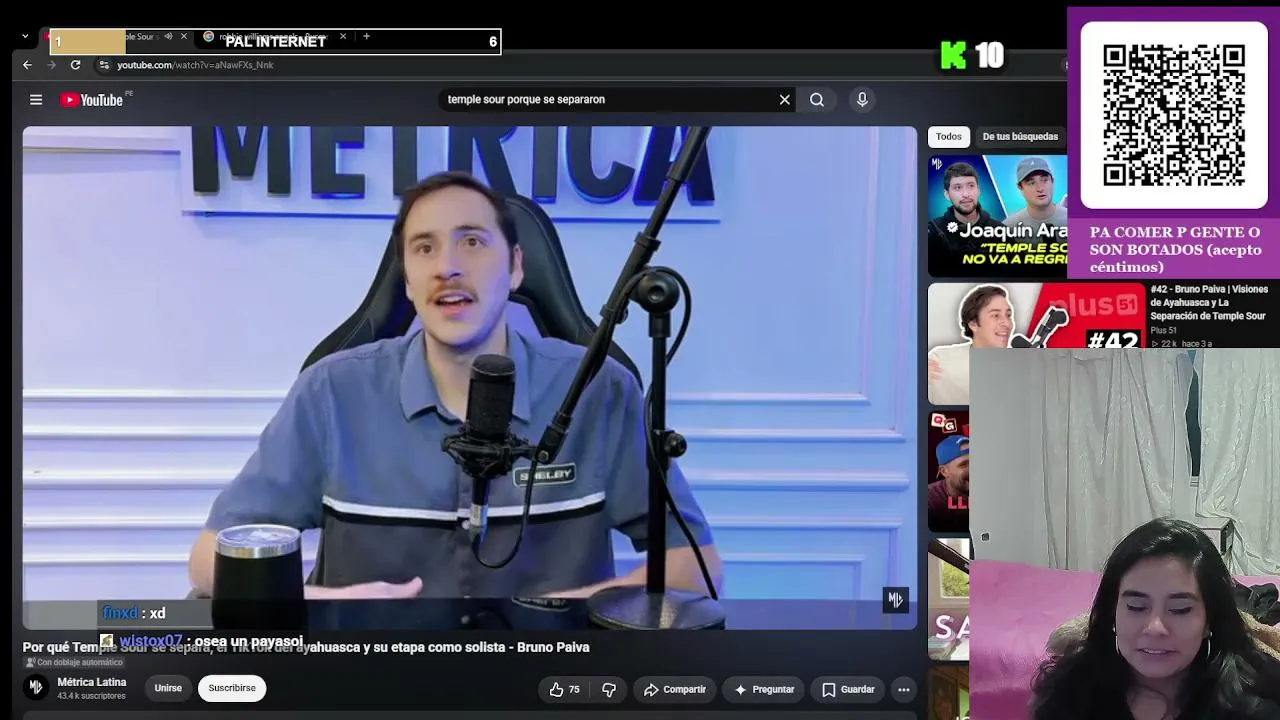This screenshot has width=1280, height=720.
Task: Go forward with the browser forward arrow
Action: click(51, 65)
